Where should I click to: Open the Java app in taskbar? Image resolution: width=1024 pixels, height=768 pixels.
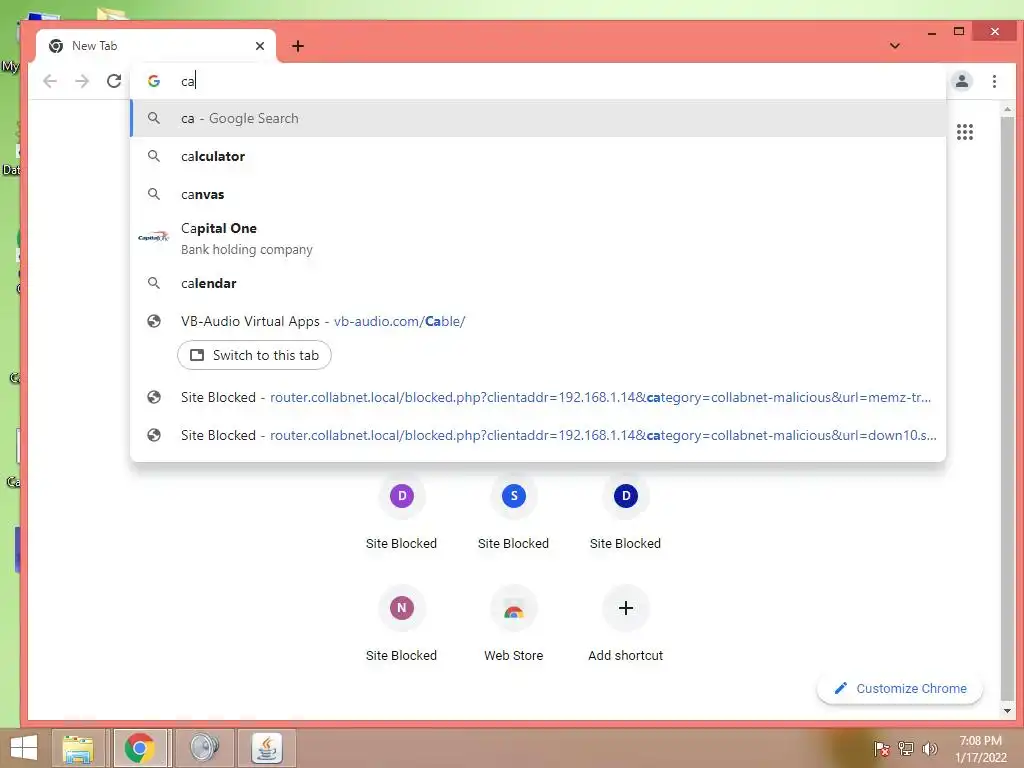pos(266,748)
